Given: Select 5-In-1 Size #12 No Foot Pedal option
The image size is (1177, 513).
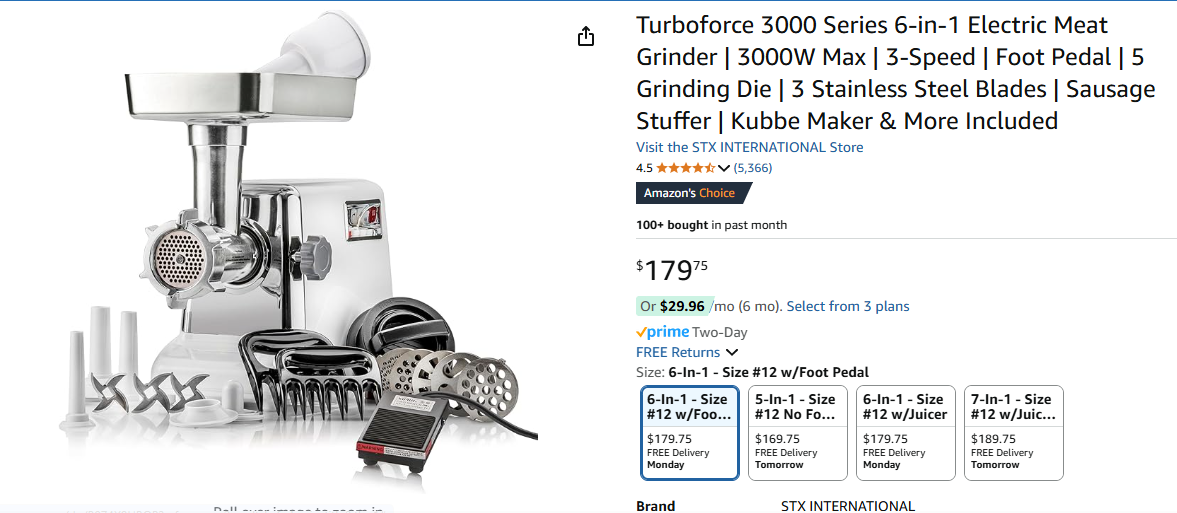Looking at the screenshot, I should tap(798, 433).
